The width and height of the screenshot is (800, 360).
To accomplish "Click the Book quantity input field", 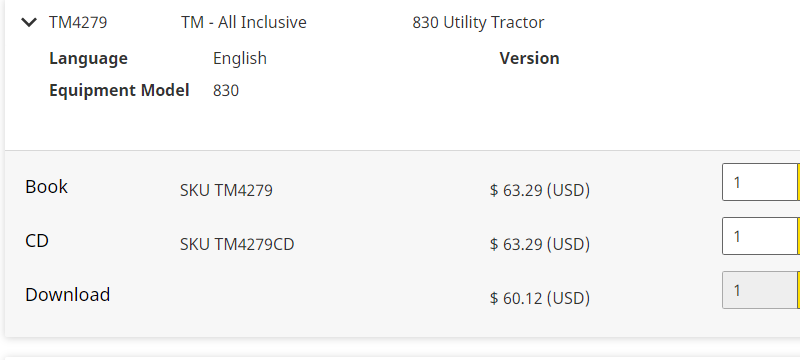I will [x=759, y=182].
